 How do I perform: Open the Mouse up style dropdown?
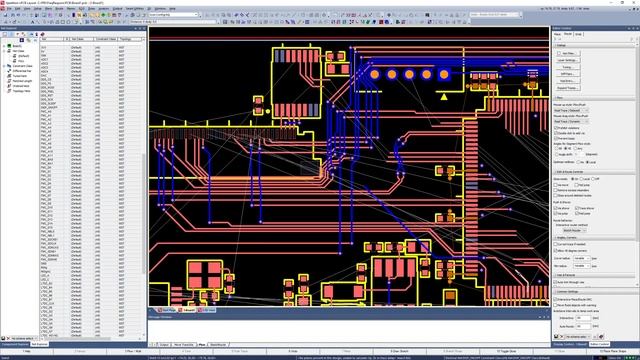point(571,111)
